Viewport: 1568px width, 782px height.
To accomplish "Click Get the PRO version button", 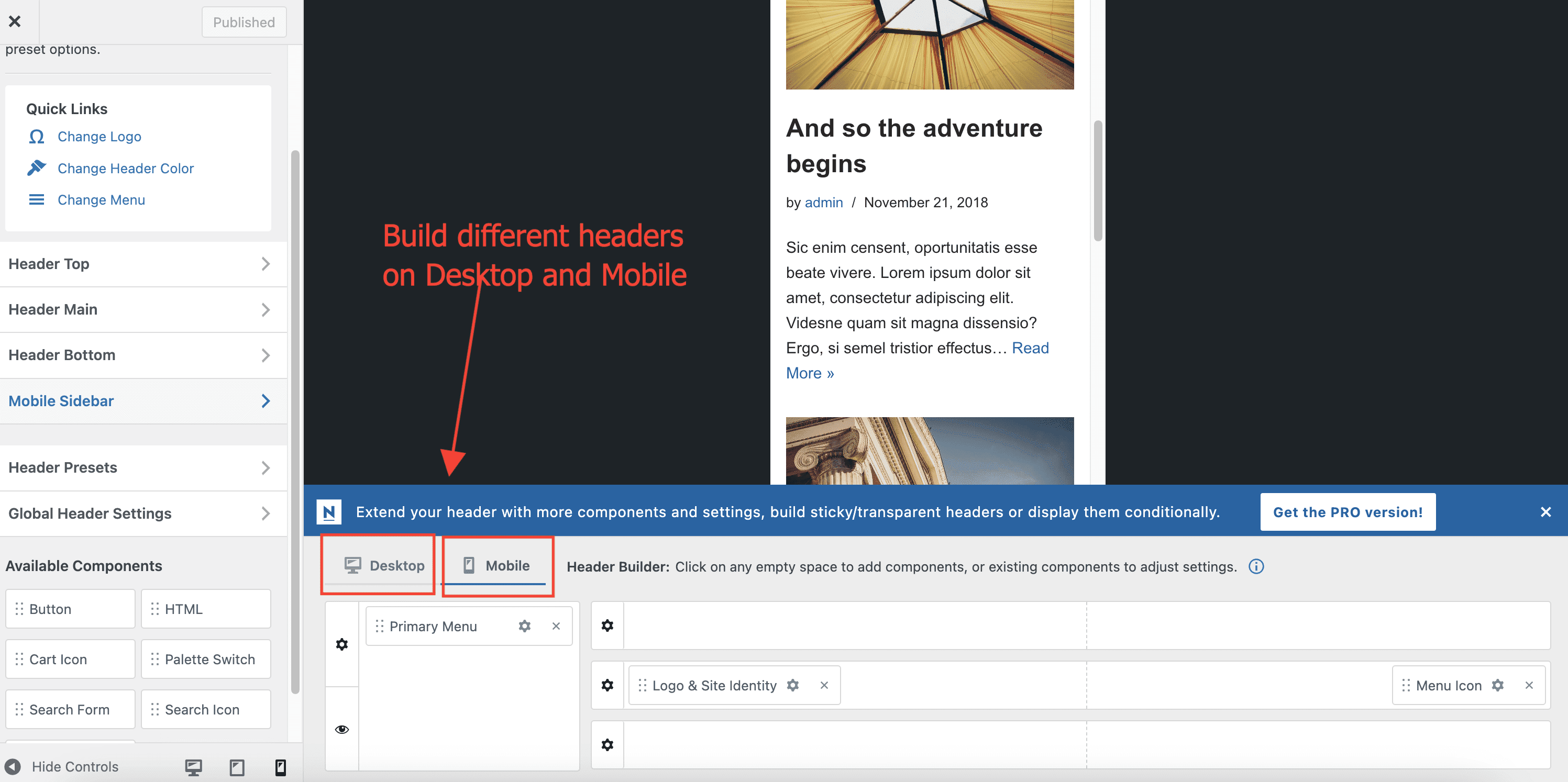I will click(x=1347, y=512).
